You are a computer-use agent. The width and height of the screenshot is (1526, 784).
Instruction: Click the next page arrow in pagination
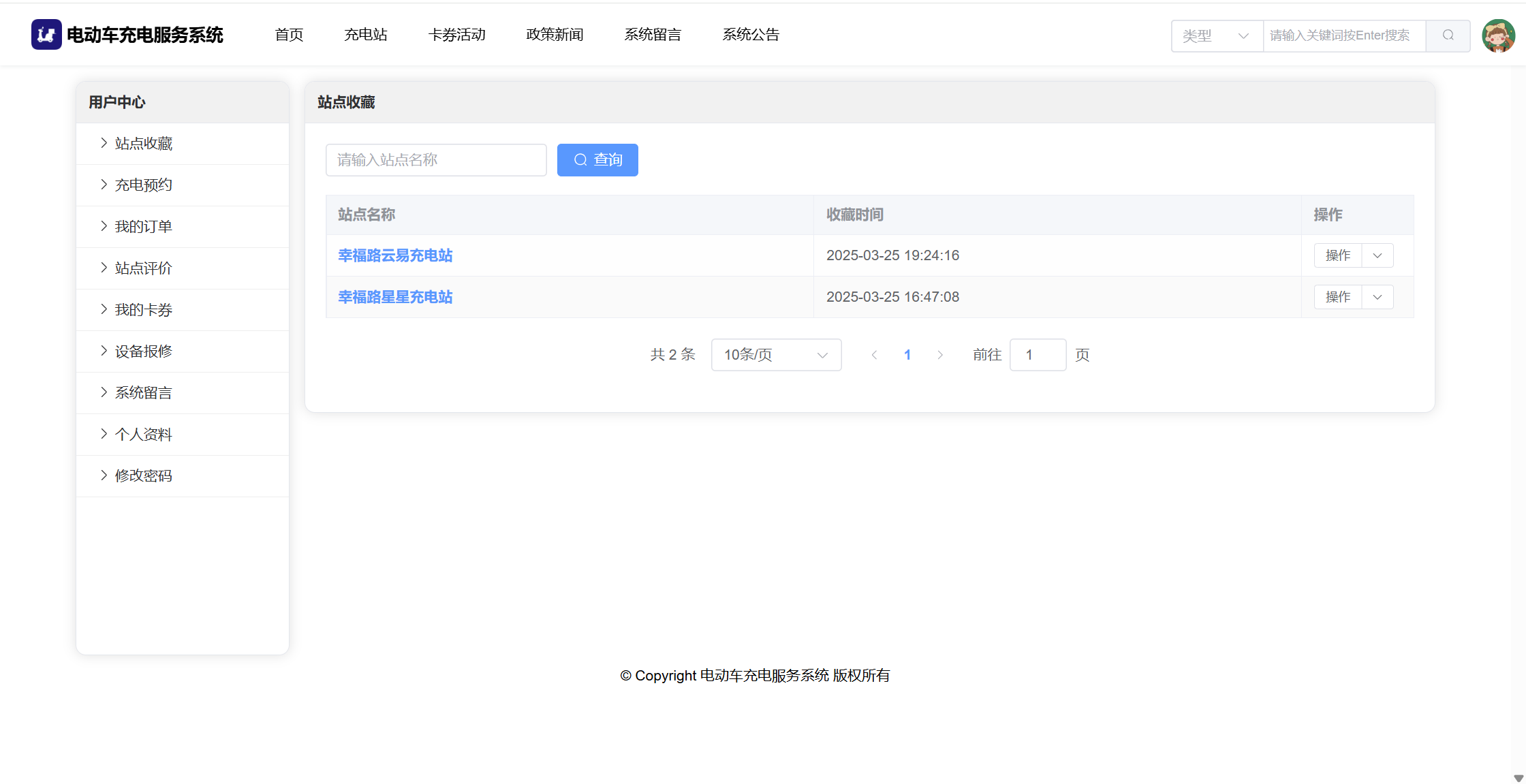coord(940,355)
